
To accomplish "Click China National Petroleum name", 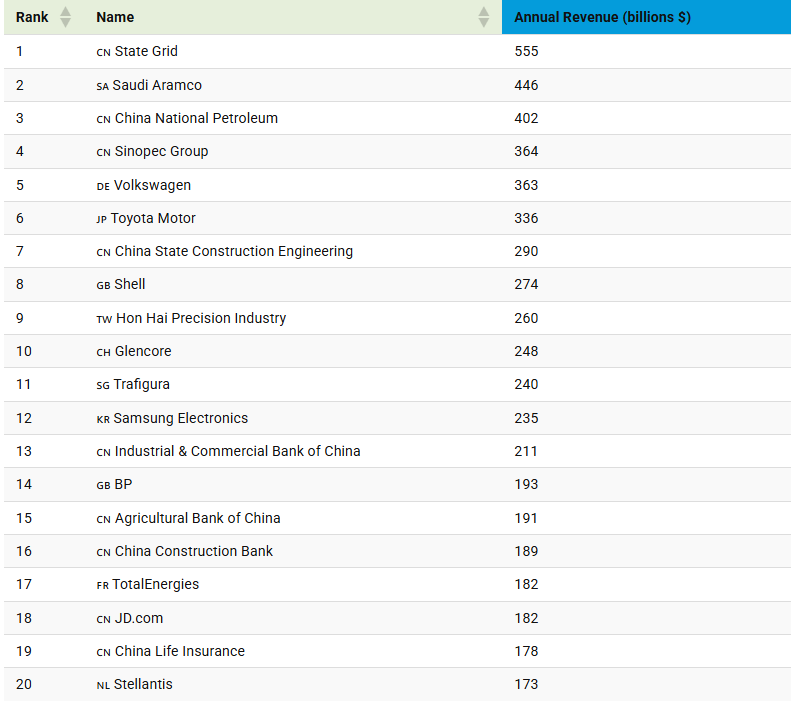I will pos(196,118).
